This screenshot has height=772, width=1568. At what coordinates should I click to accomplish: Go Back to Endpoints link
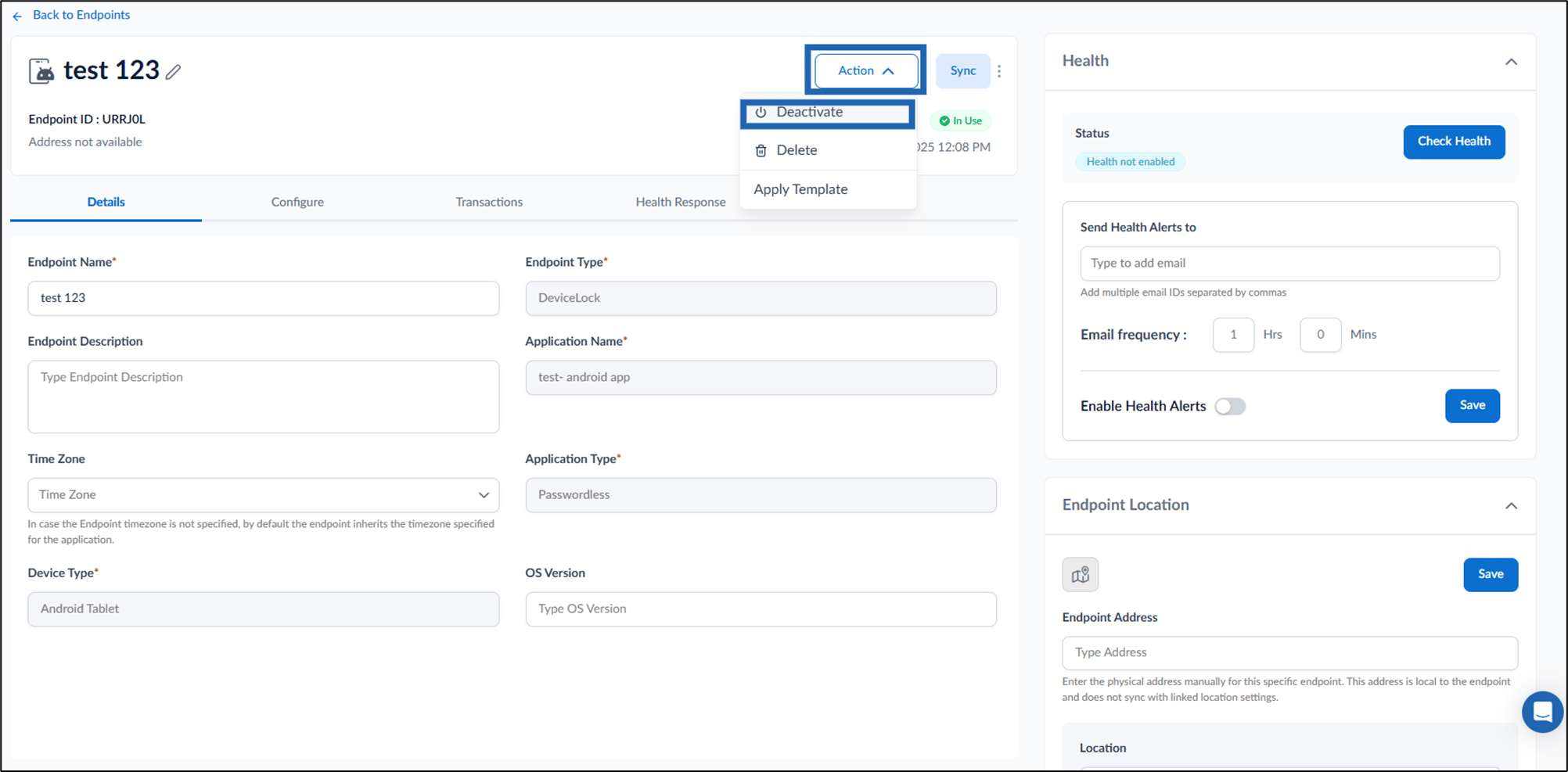(81, 15)
